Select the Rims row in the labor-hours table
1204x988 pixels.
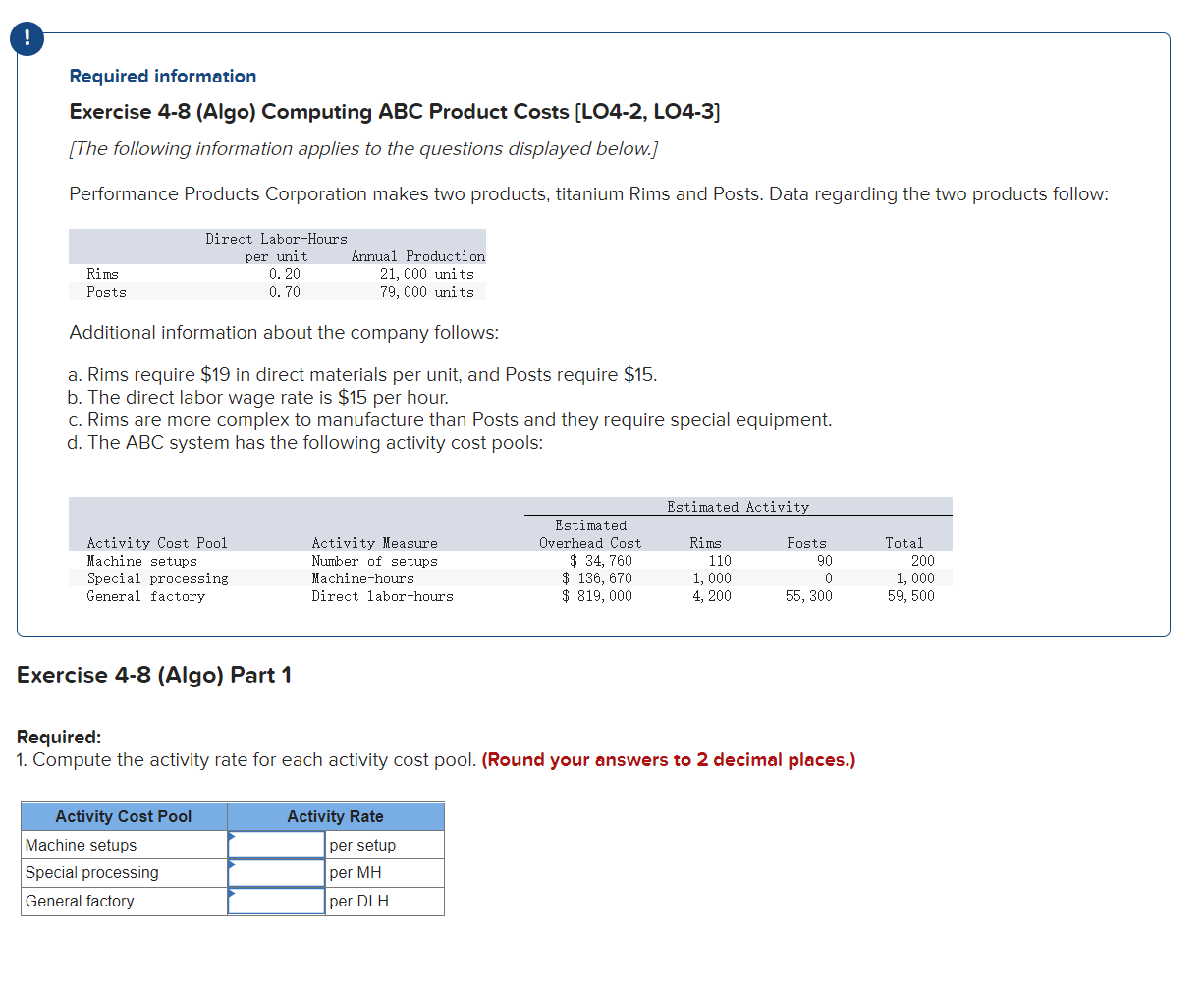pos(275,274)
